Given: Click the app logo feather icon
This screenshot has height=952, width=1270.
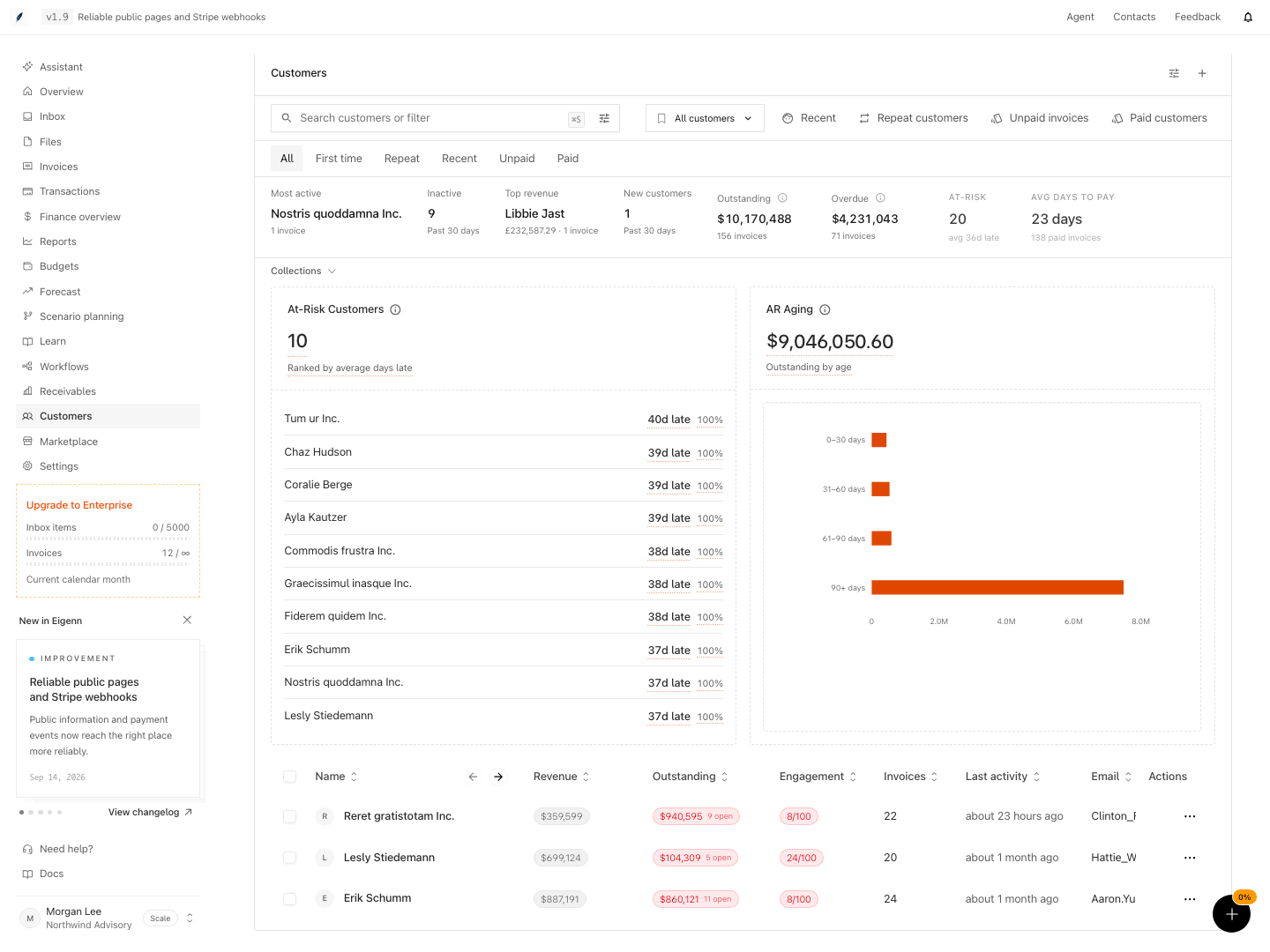Looking at the screenshot, I should point(19,17).
